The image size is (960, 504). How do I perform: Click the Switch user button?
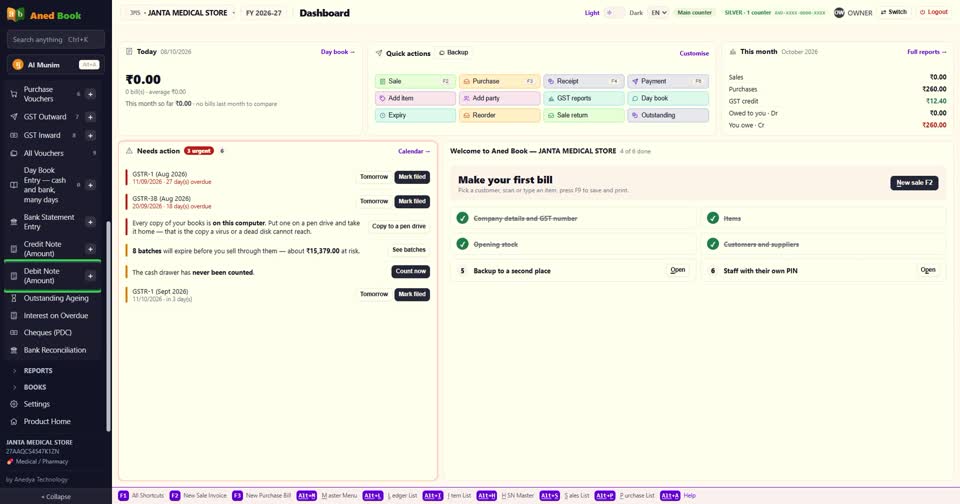(893, 12)
